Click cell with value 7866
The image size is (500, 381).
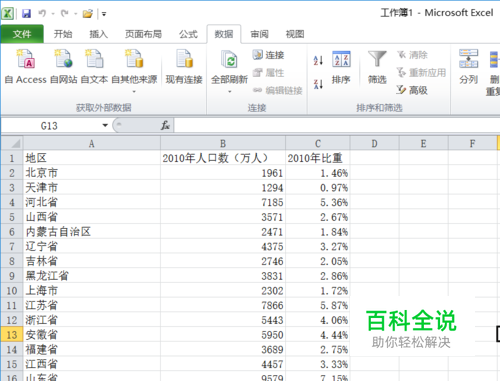(x=223, y=305)
